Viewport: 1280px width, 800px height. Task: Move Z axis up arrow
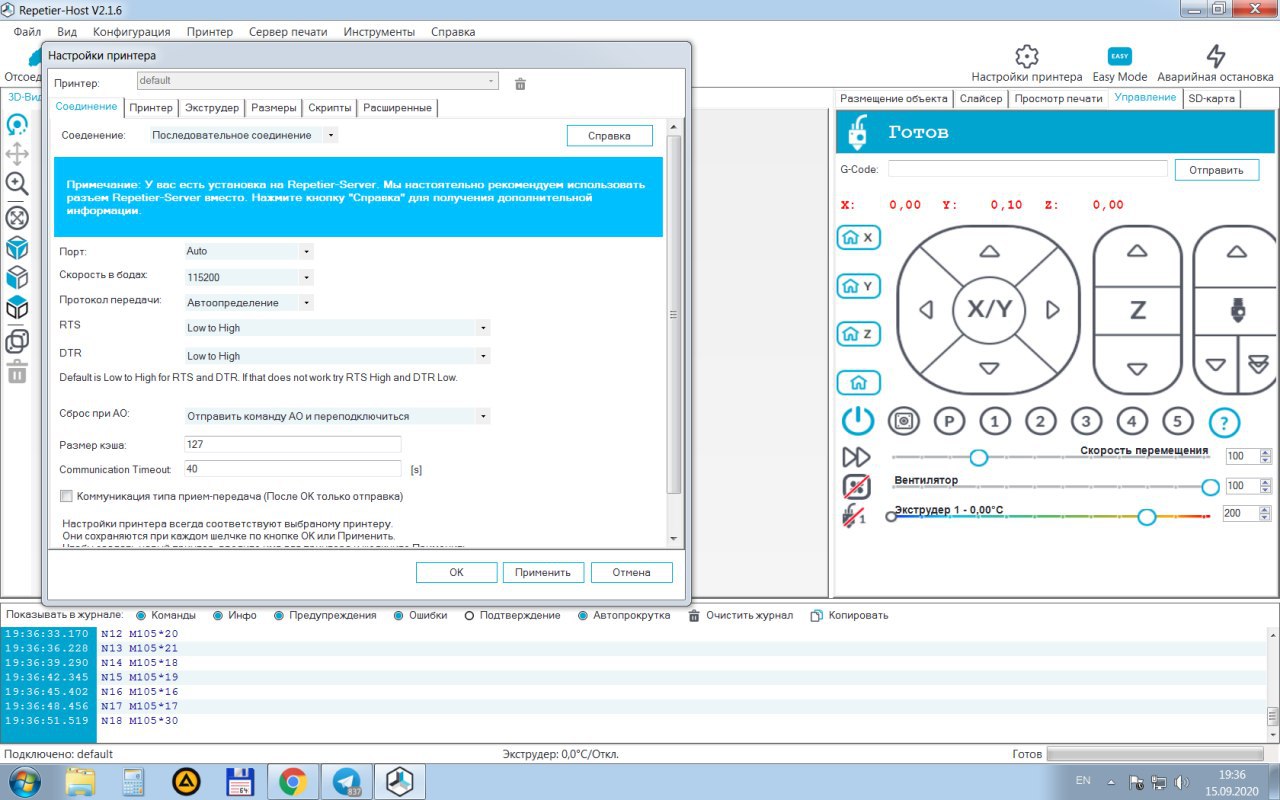pyautogui.click(x=1137, y=251)
